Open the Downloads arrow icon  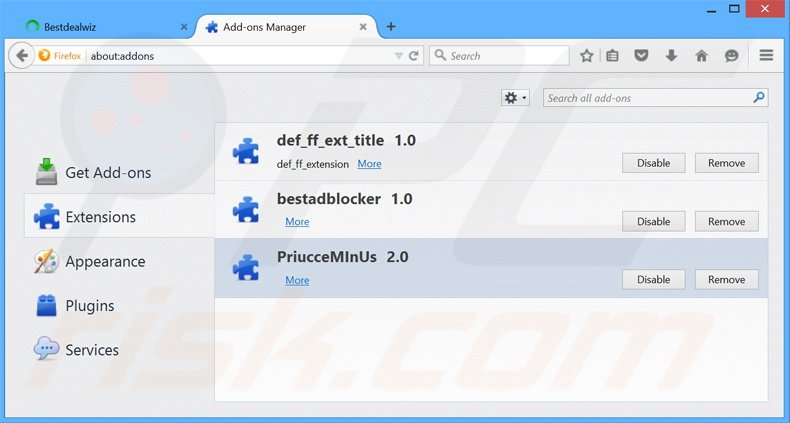pos(671,55)
